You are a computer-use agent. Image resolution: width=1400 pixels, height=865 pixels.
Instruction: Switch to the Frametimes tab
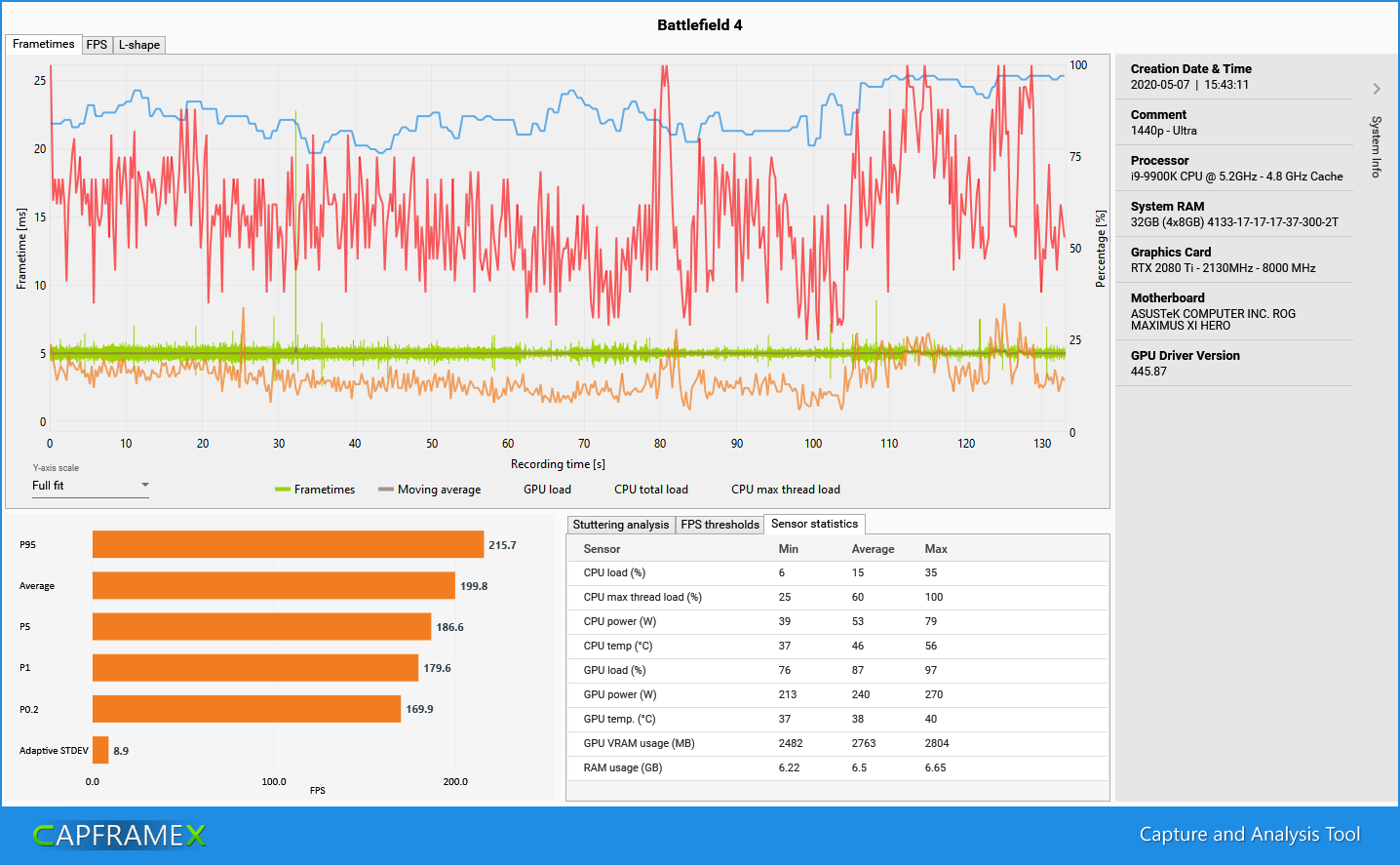[43, 44]
